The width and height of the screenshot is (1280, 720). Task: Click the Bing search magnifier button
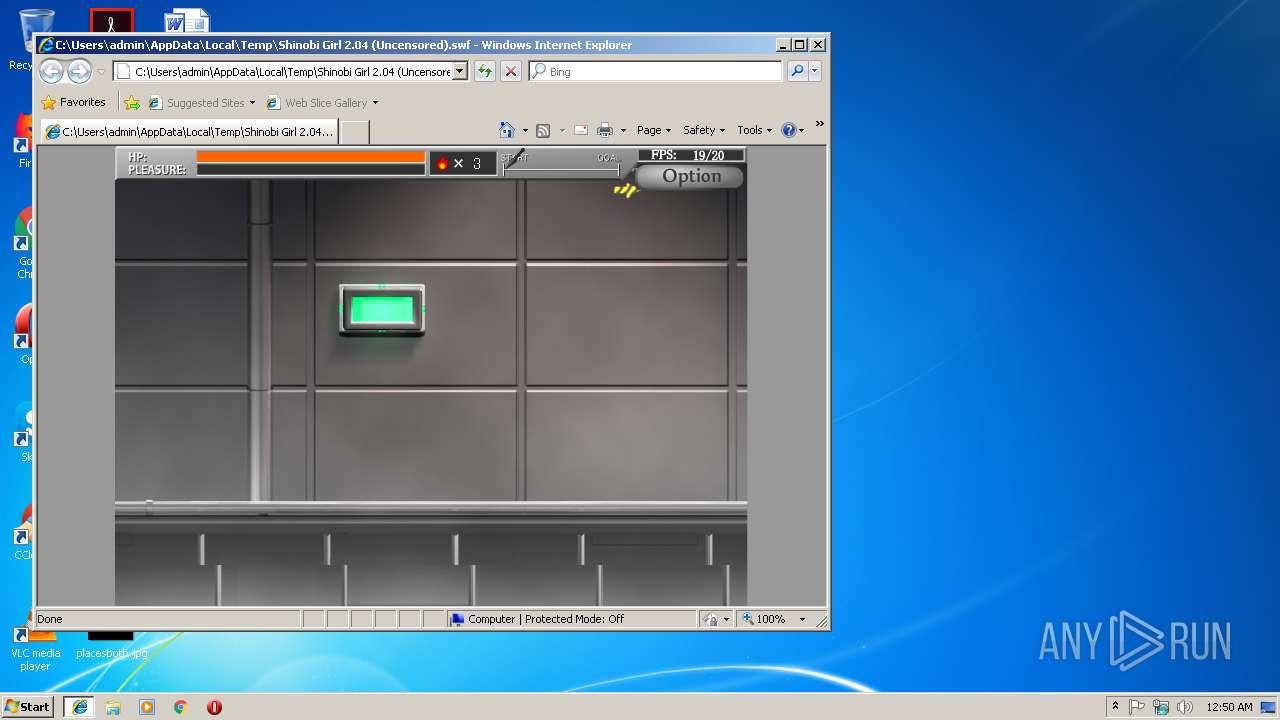point(797,71)
